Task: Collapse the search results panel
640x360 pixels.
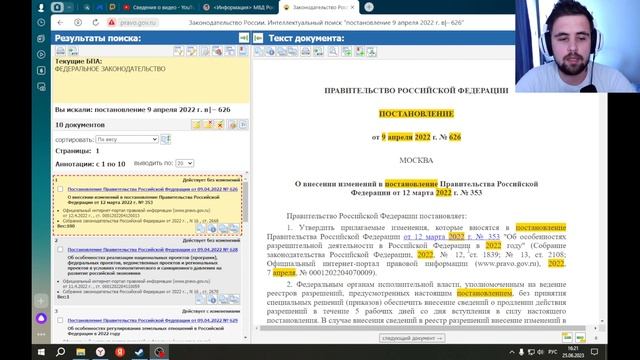Action: tap(244, 38)
